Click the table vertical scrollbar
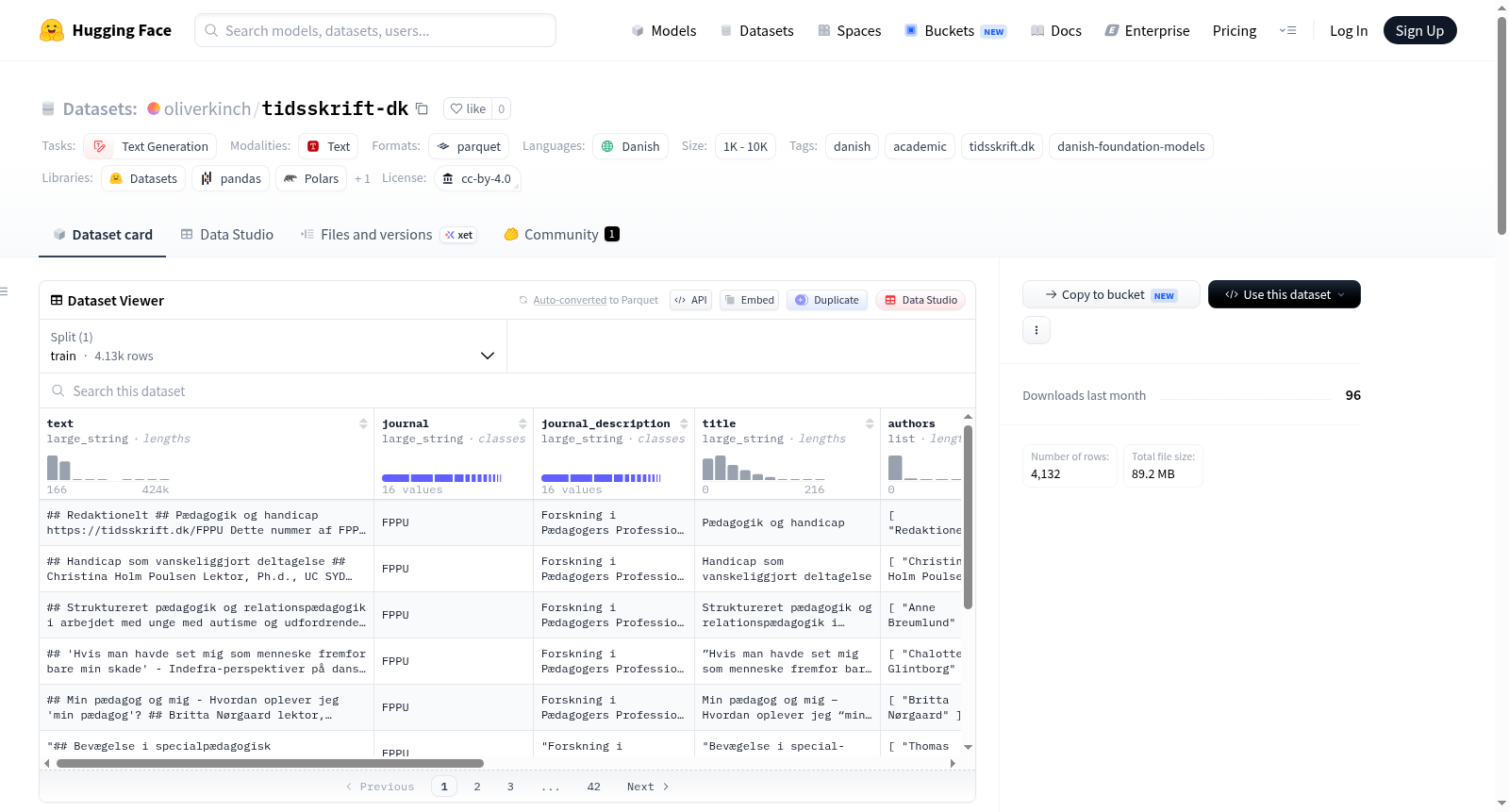 click(x=968, y=517)
